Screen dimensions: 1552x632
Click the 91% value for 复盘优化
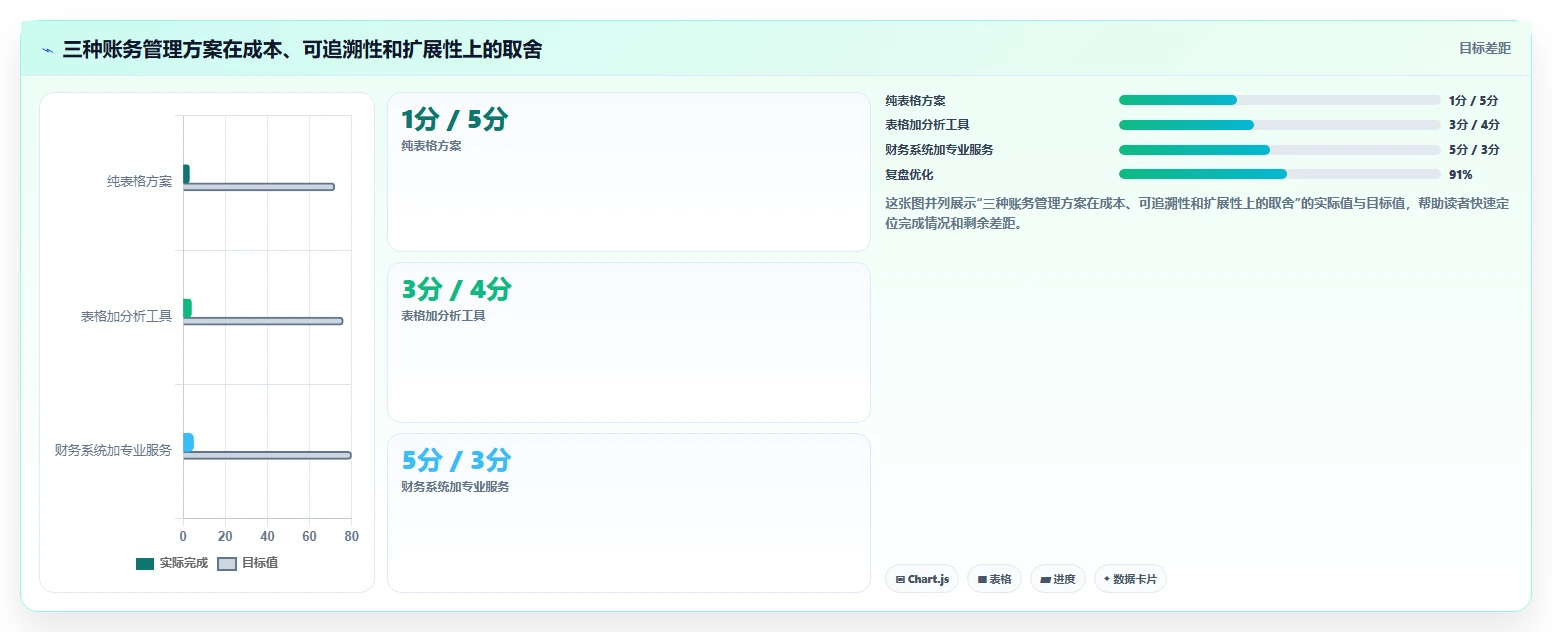[x=1461, y=175]
